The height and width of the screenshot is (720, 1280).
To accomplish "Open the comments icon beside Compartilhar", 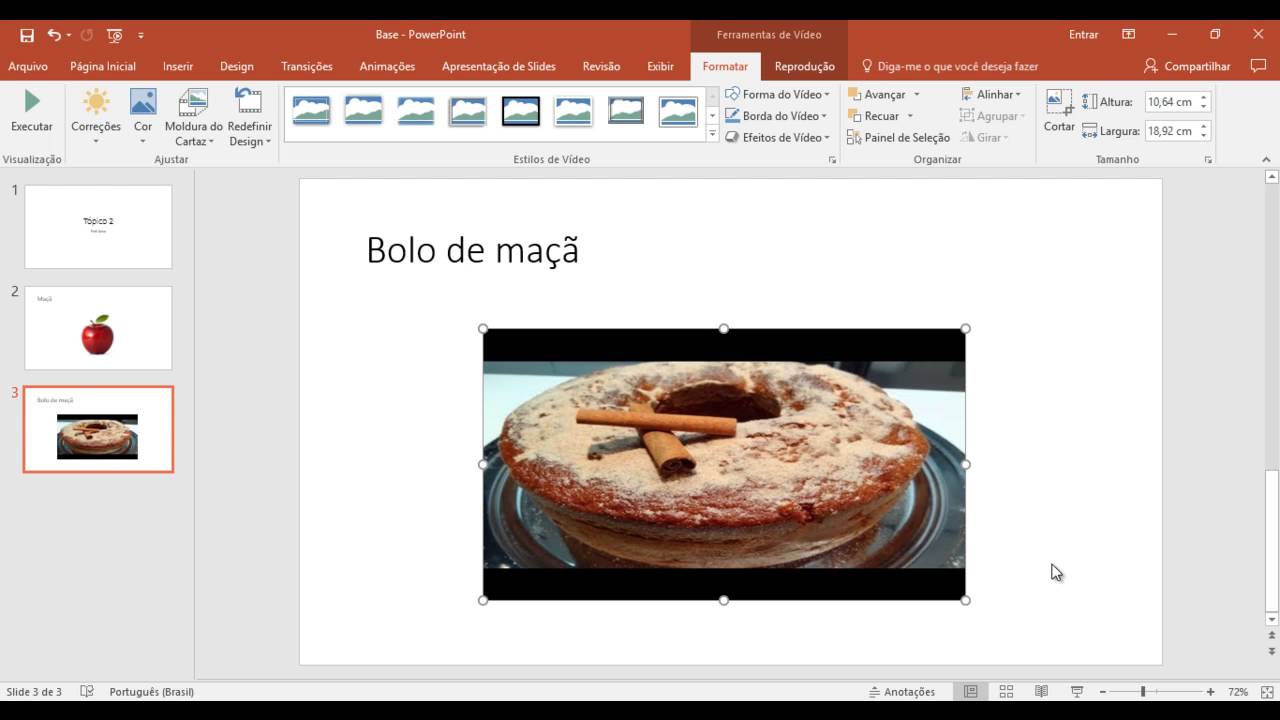I will [1258, 66].
